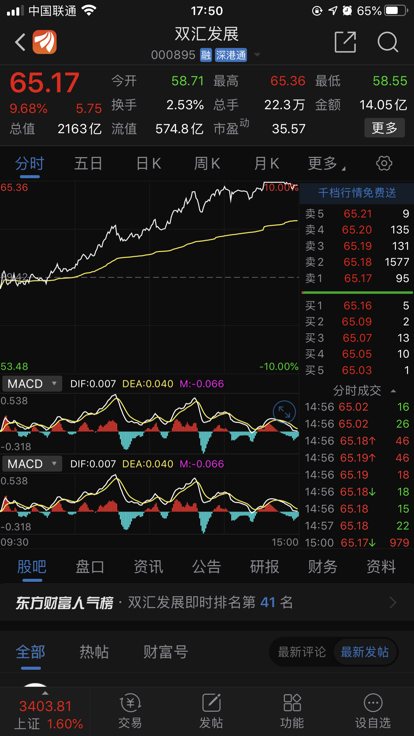Tap the first MACD histogram chart

(x=149, y=425)
